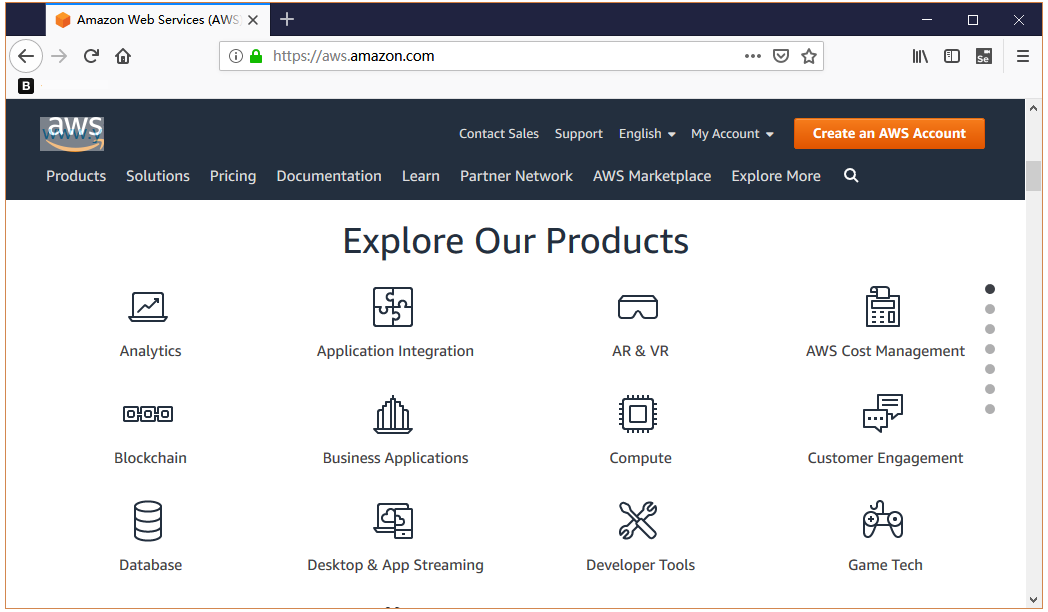Click the Game Tech controller icon

click(x=883, y=520)
